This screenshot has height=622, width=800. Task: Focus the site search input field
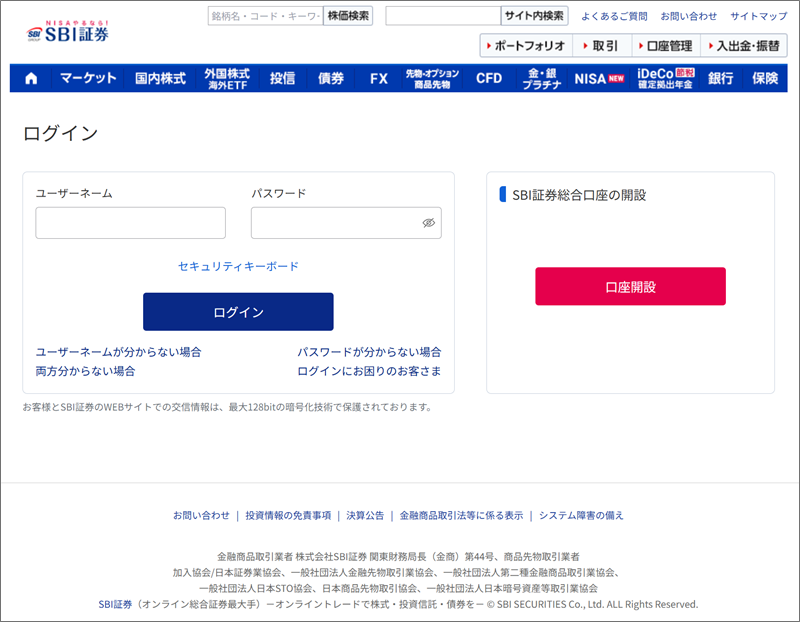(x=443, y=16)
